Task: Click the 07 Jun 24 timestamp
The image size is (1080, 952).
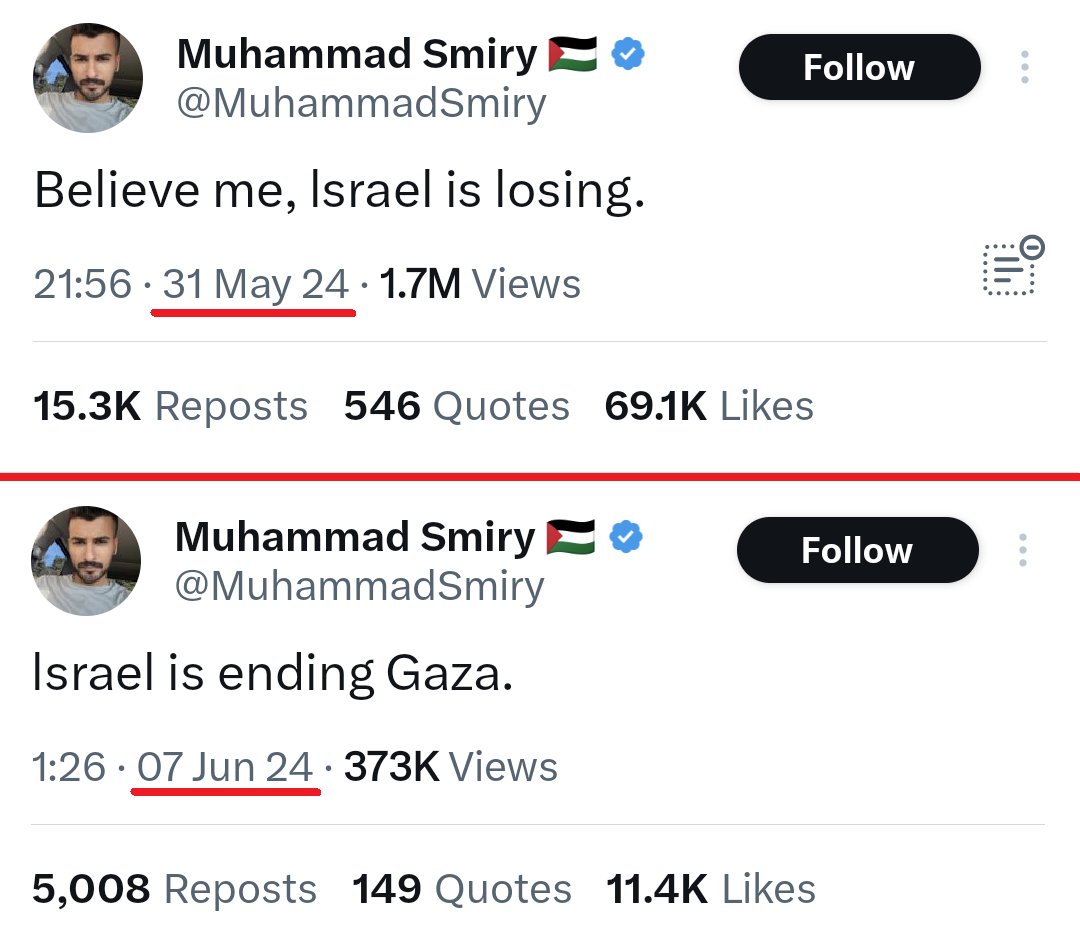Action: tap(225, 767)
